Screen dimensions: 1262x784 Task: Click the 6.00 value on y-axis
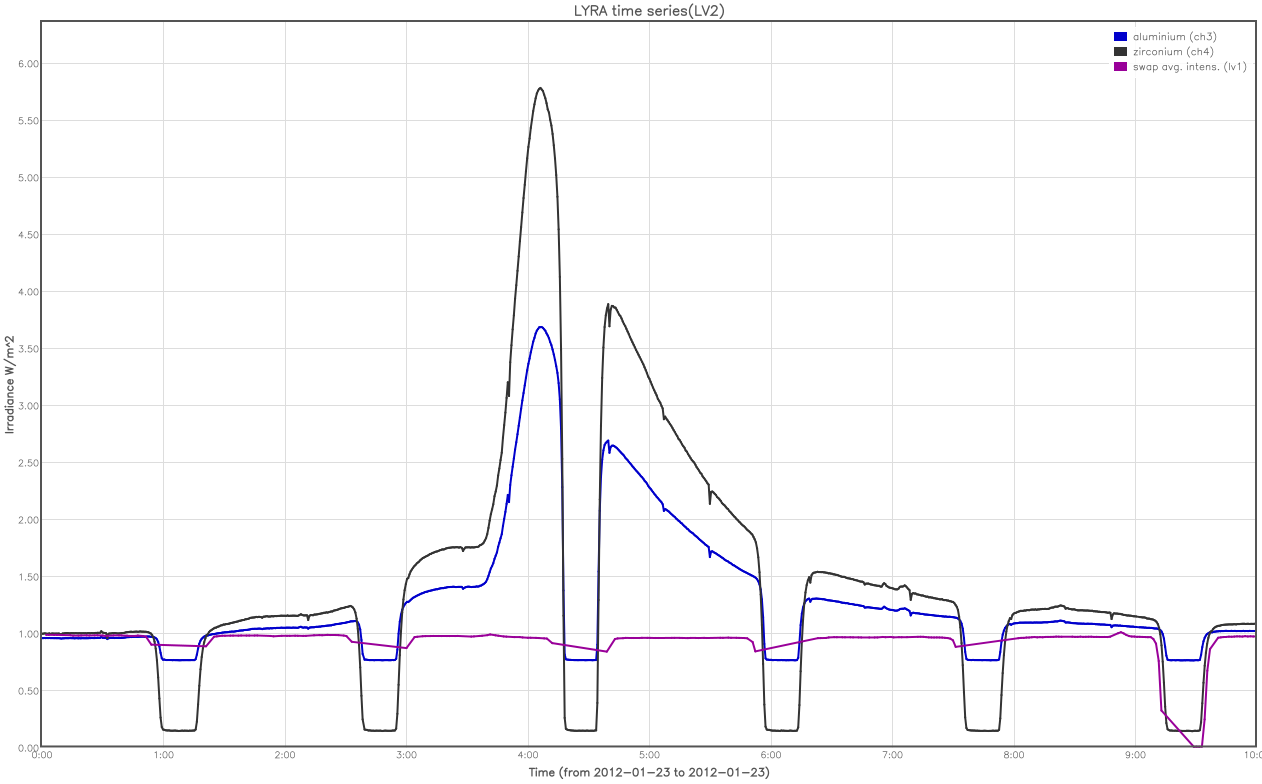click(x=27, y=64)
